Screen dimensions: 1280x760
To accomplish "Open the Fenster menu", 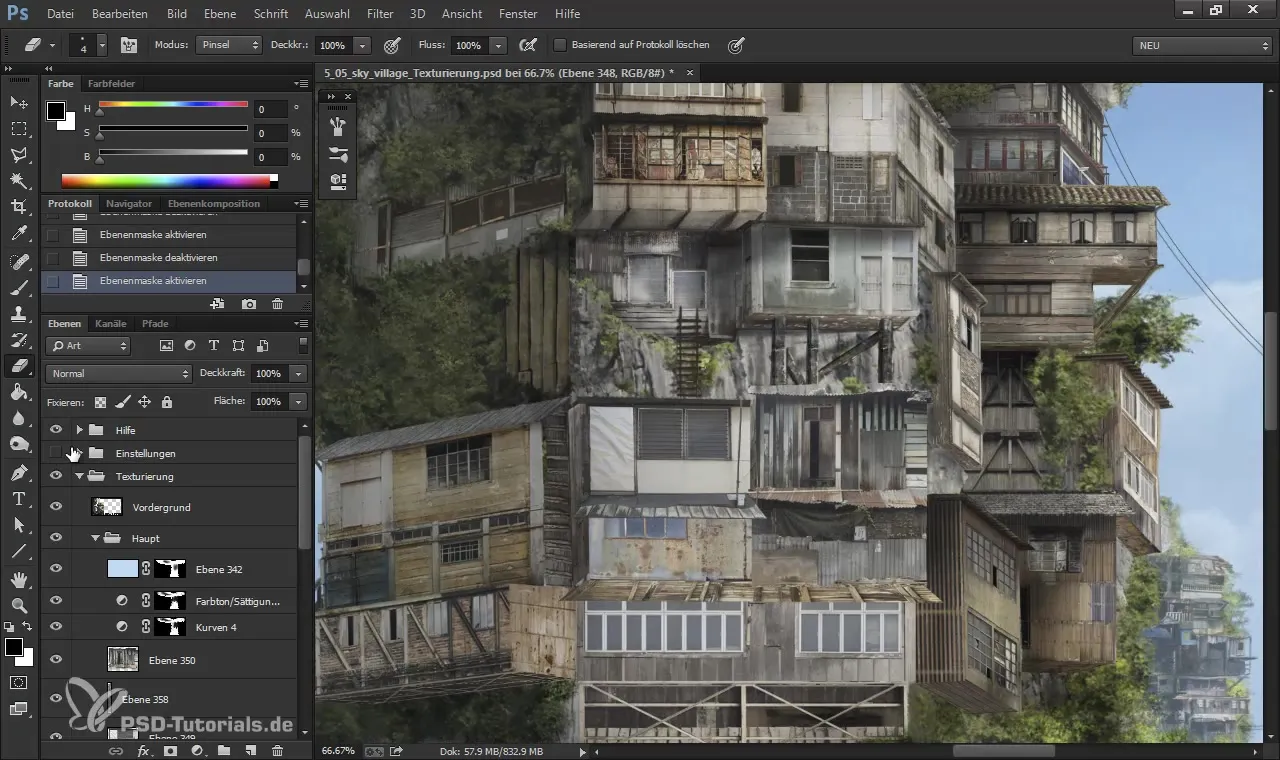I will point(516,14).
